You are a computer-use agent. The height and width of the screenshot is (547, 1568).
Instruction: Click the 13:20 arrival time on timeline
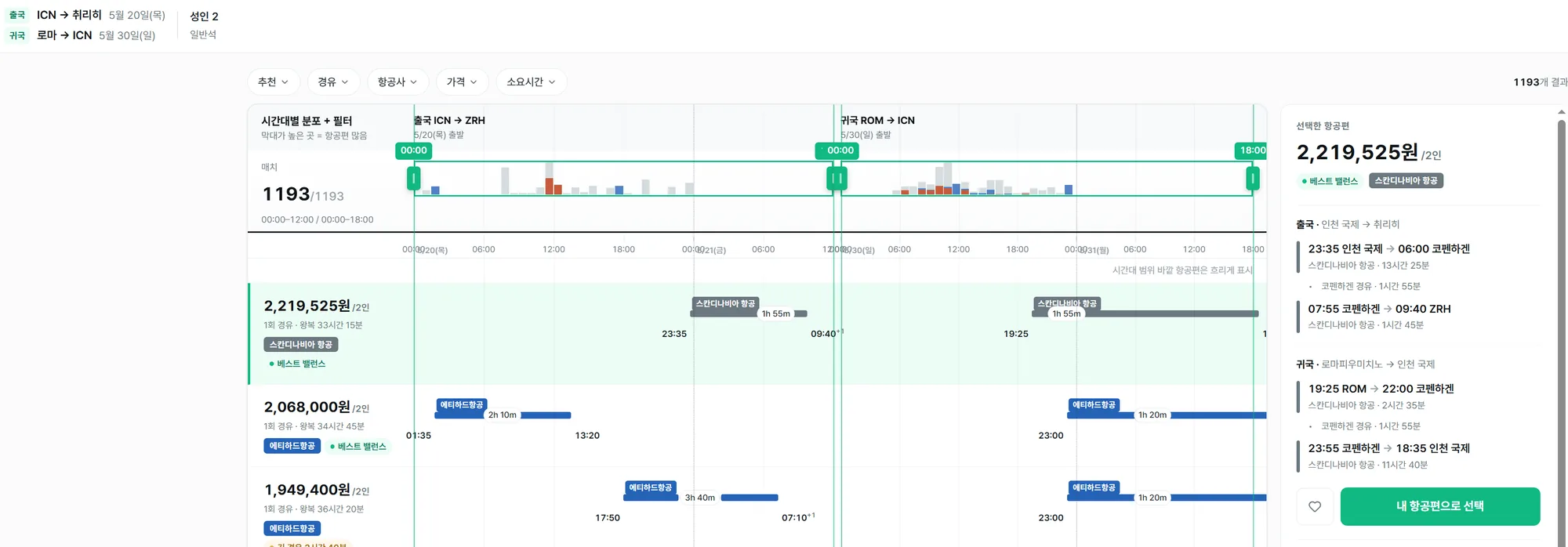[x=587, y=436]
